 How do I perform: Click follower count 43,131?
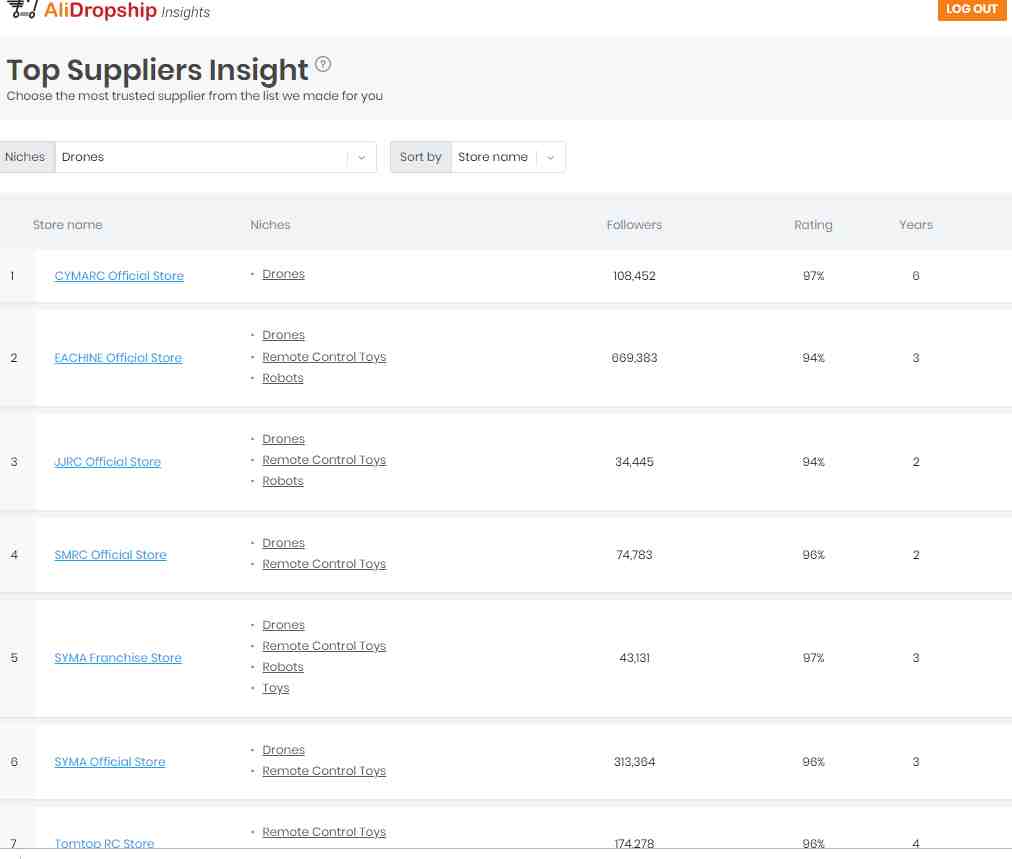(634, 658)
